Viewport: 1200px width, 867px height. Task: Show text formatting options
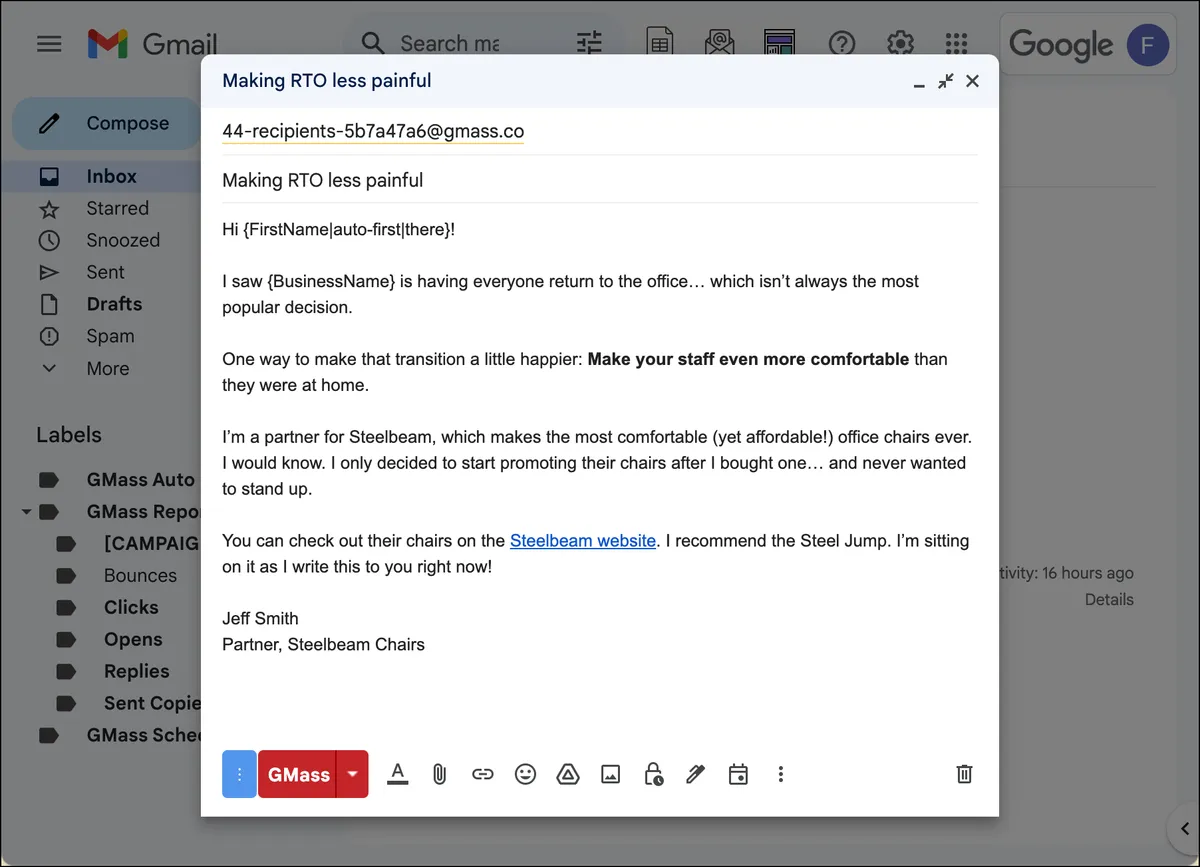tap(398, 774)
